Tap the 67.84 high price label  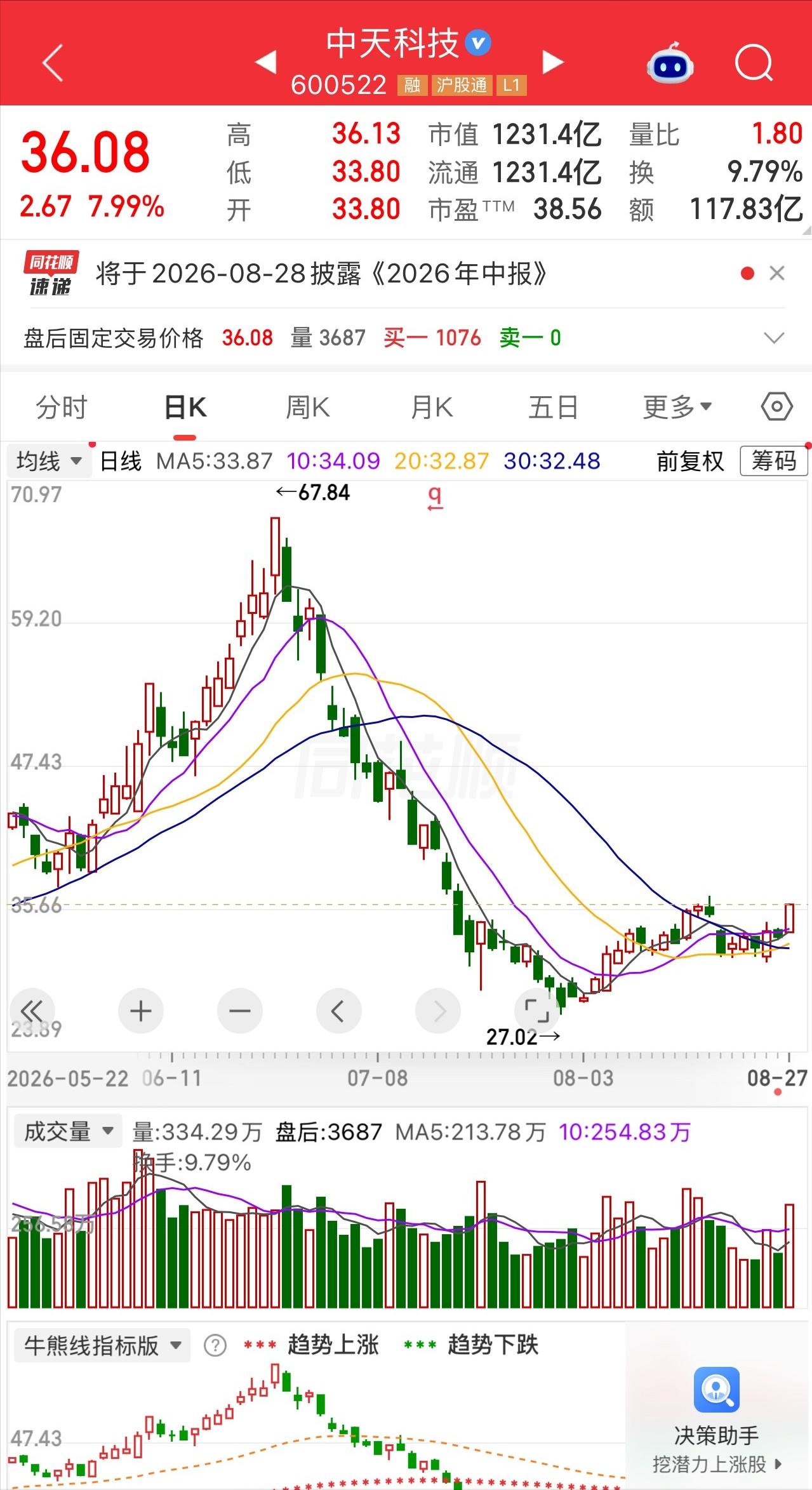pyautogui.click(x=313, y=492)
